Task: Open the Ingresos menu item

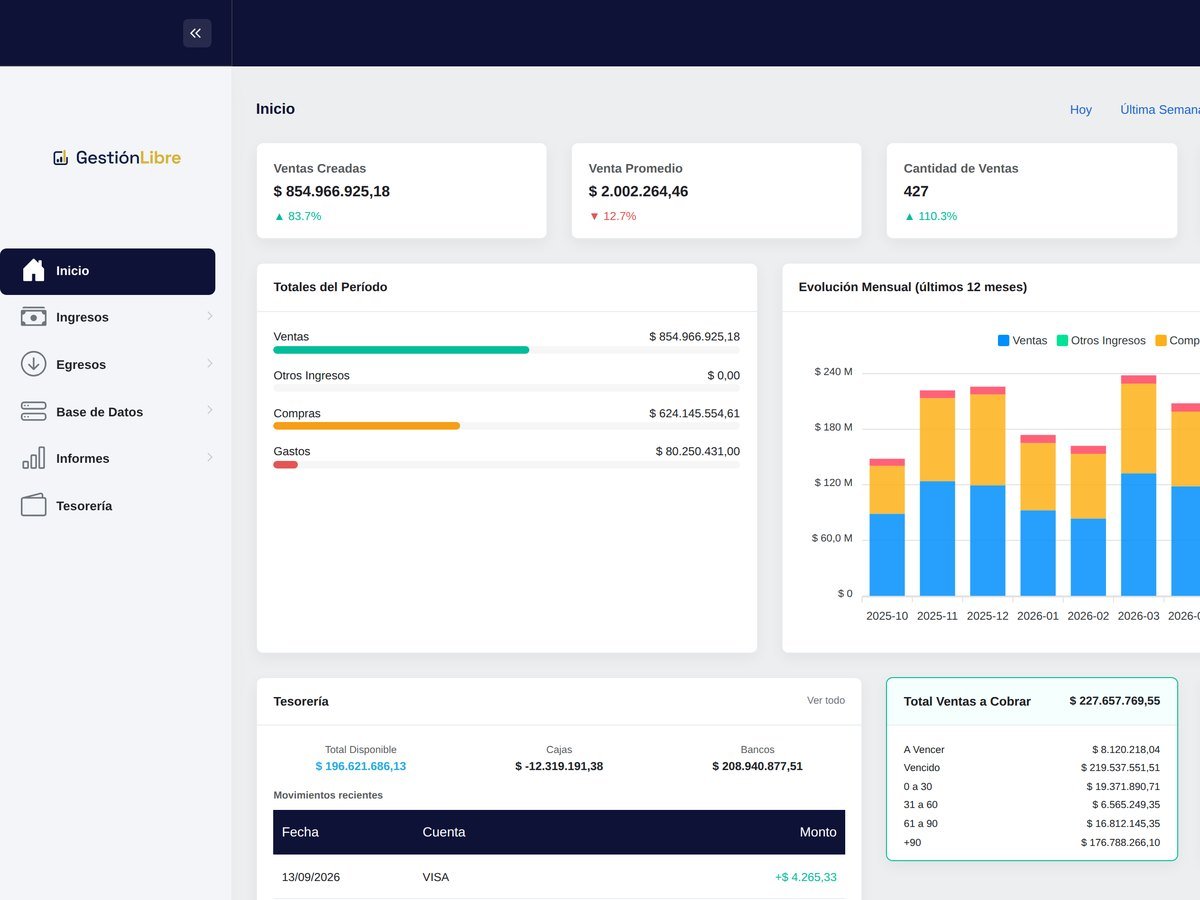Action: point(107,317)
